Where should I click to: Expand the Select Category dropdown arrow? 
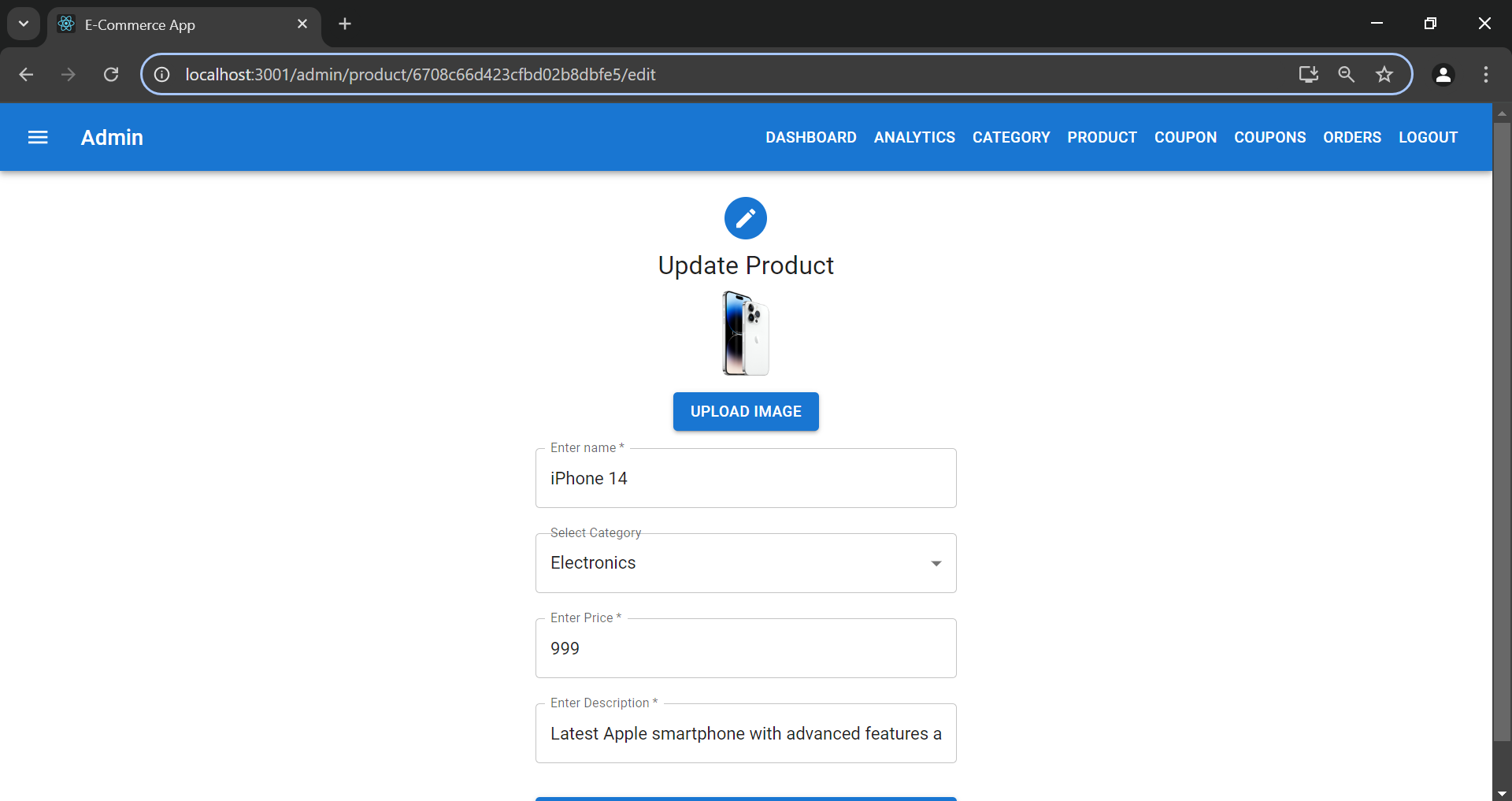(936, 563)
